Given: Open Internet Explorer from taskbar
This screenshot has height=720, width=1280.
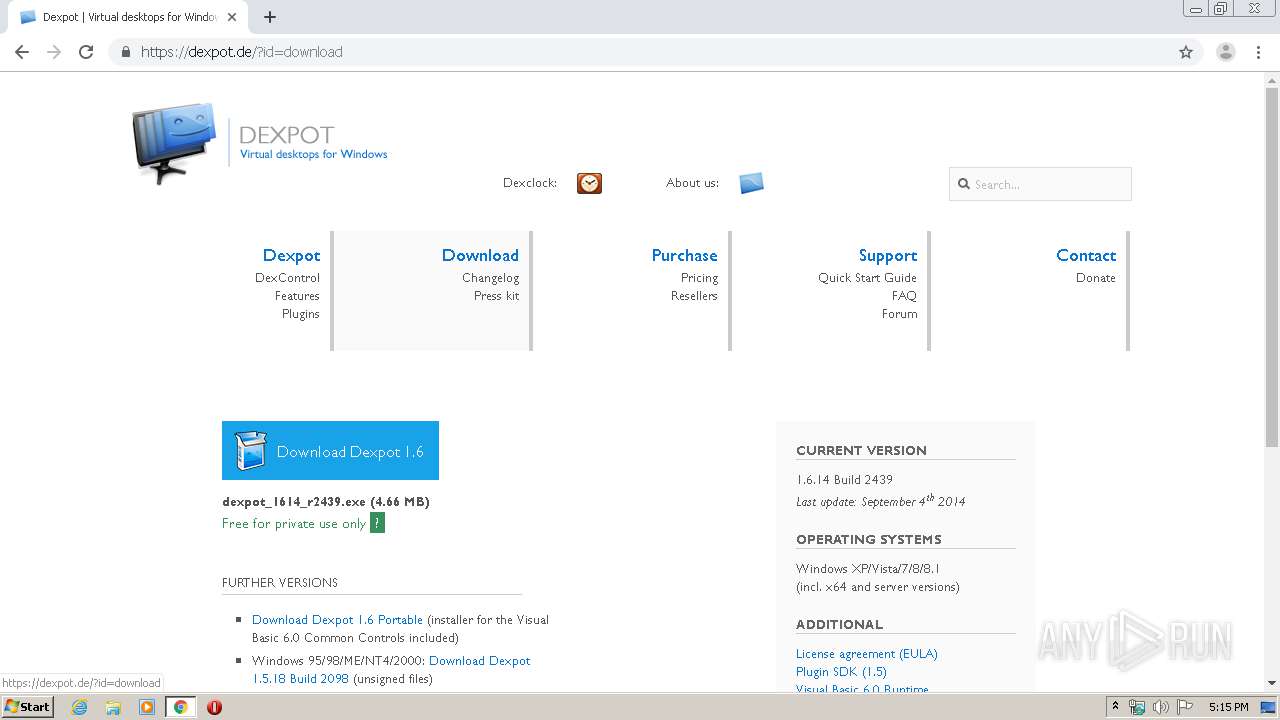Looking at the screenshot, I should click(x=79, y=707).
